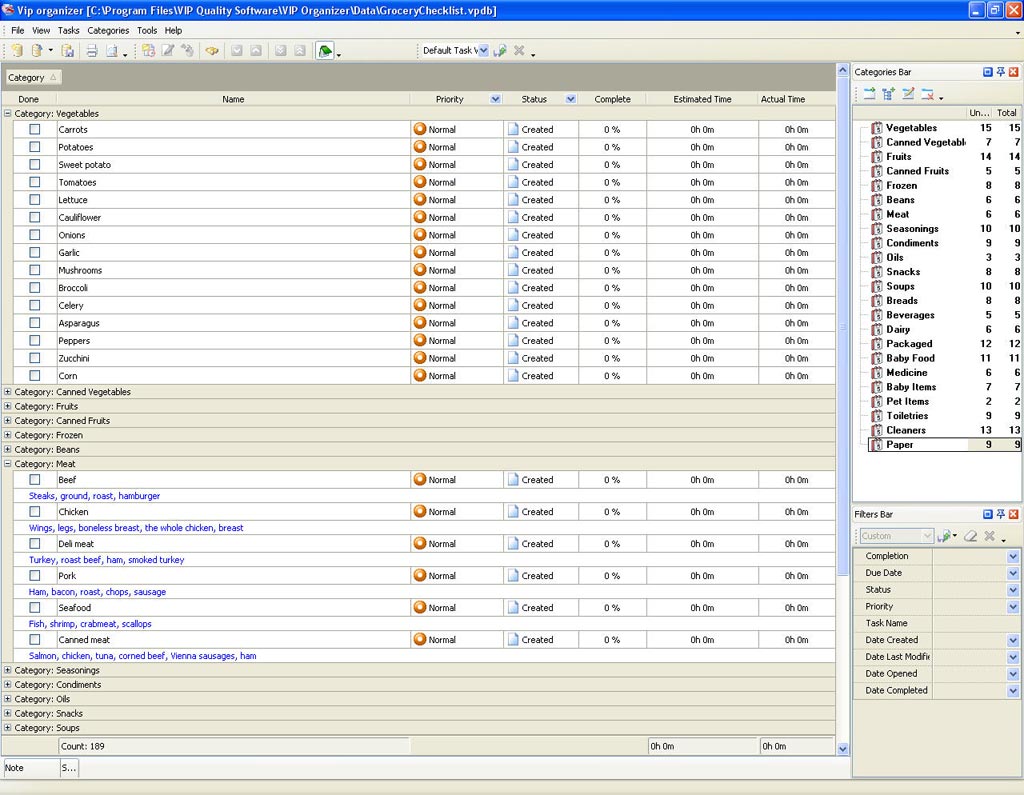
Task: Click the delete category icon with red X
Action: click(x=929, y=94)
